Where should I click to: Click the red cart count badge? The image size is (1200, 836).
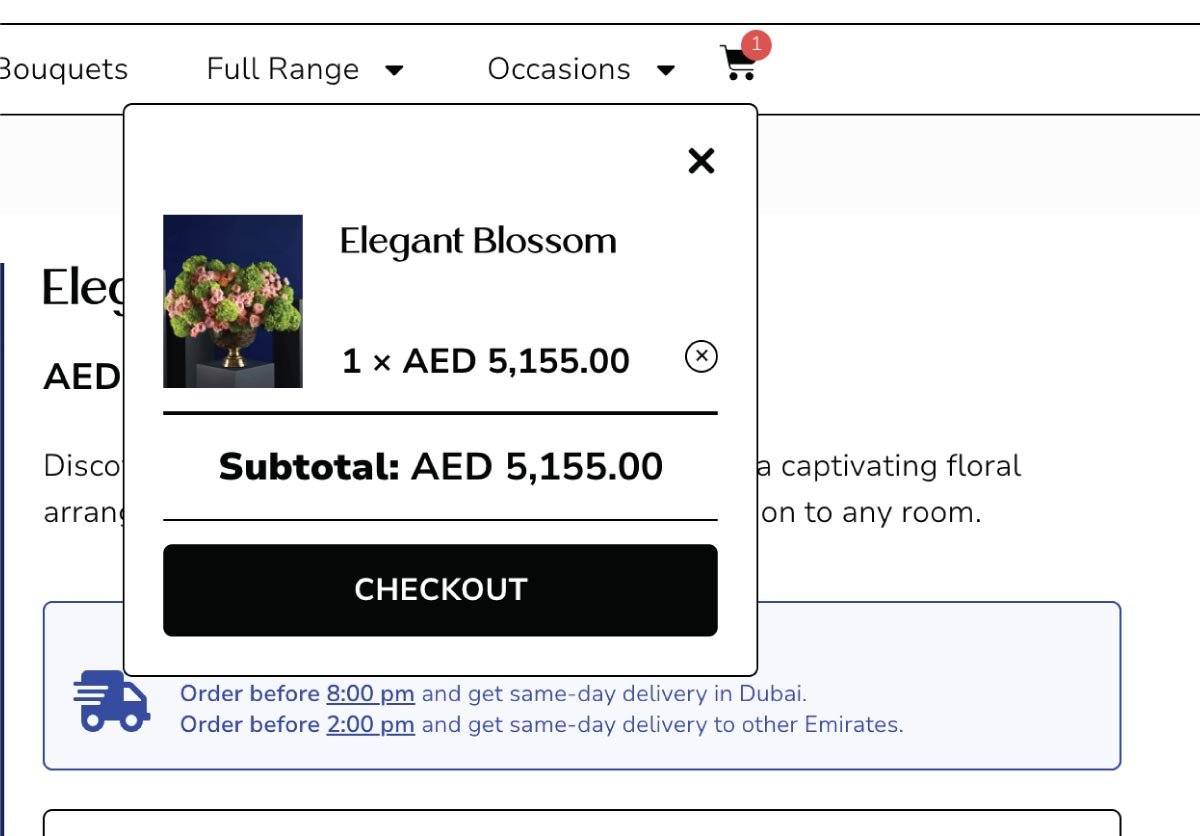click(x=757, y=44)
